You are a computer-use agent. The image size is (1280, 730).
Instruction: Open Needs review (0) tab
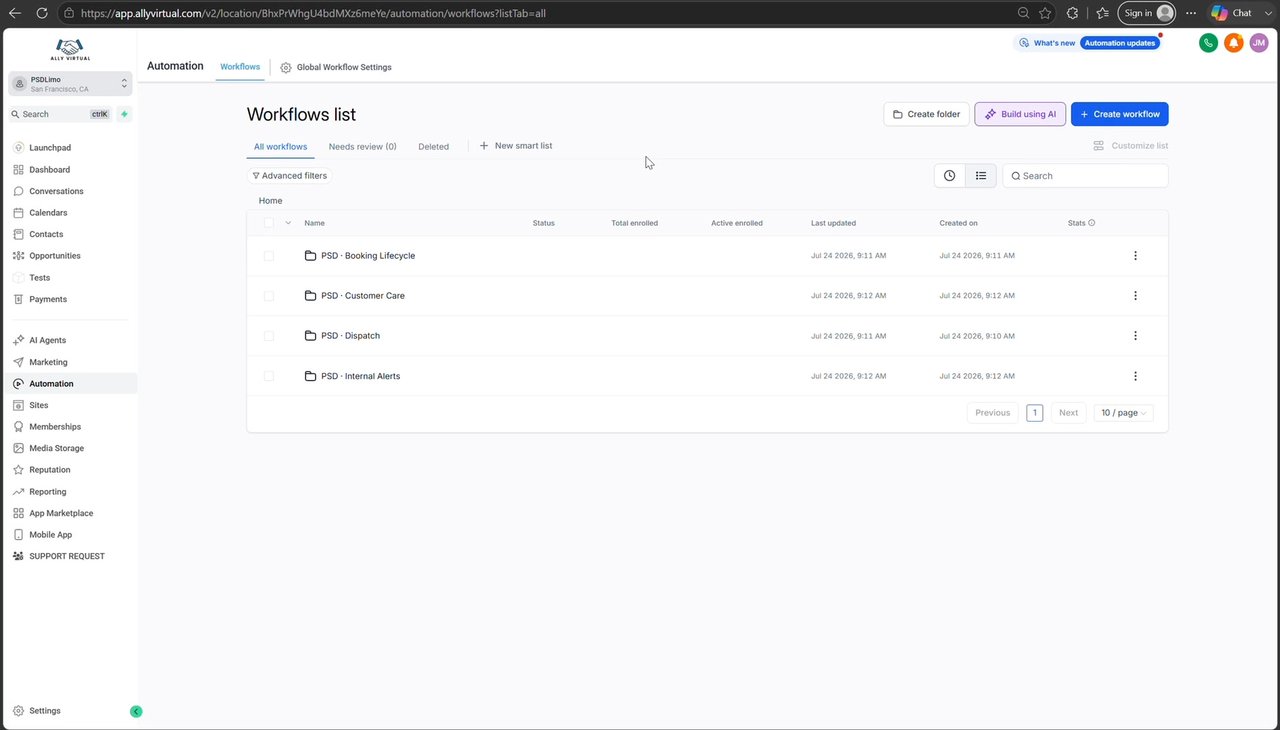point(362,146)
